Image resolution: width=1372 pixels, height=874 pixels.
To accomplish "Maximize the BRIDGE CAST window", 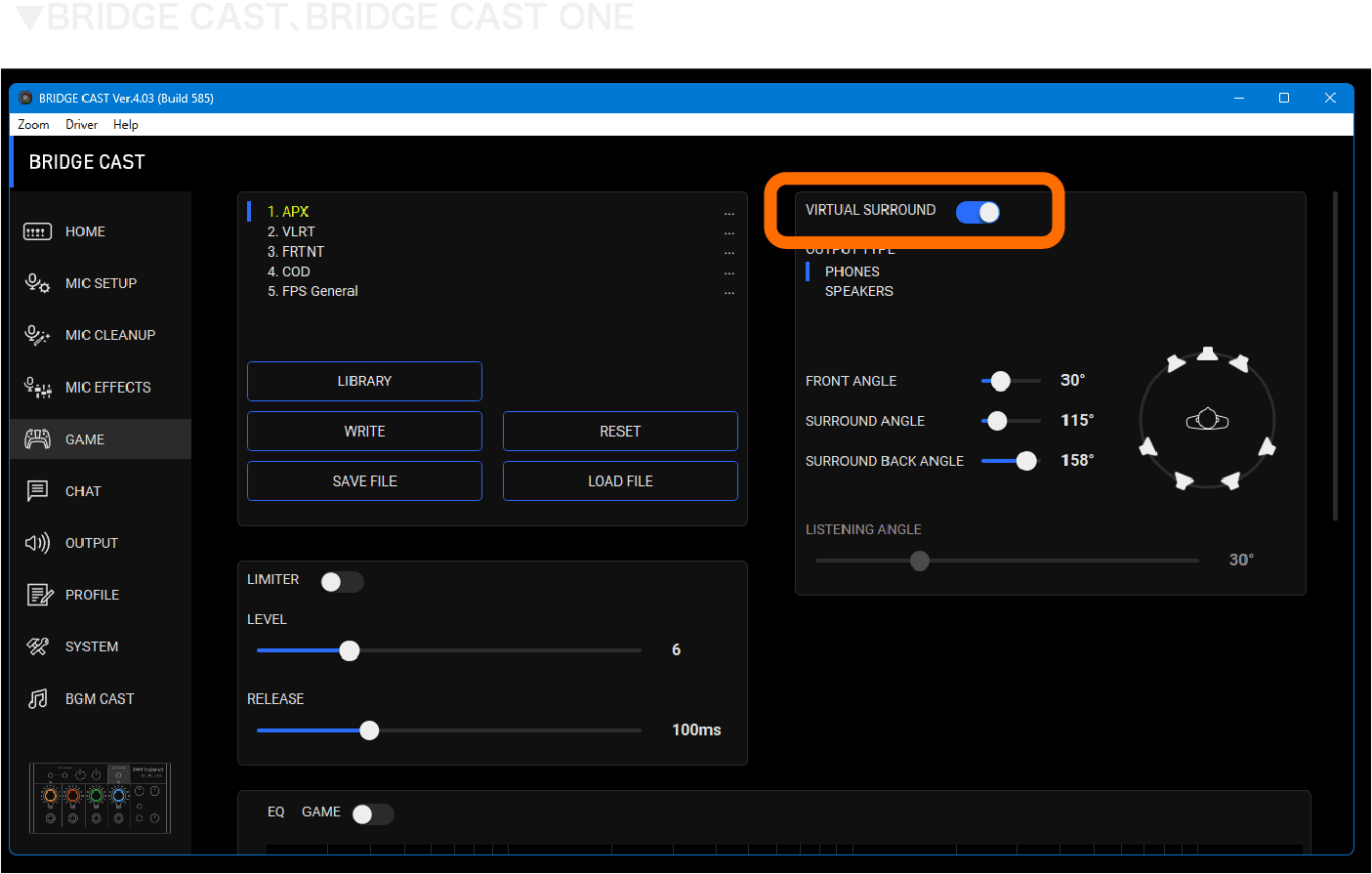I will [x=1284, y=98].
